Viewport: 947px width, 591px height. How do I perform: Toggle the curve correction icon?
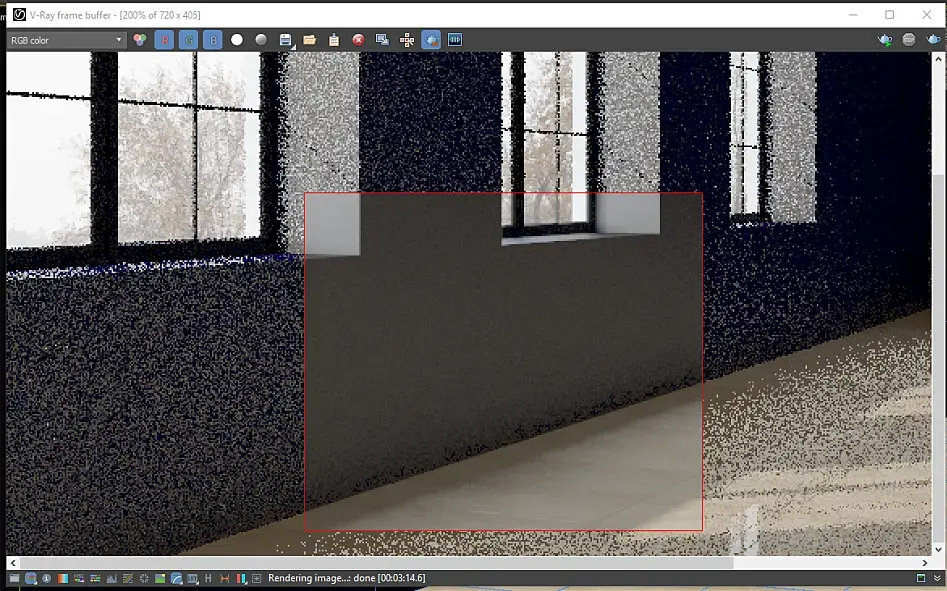click(x=127, y=578)
